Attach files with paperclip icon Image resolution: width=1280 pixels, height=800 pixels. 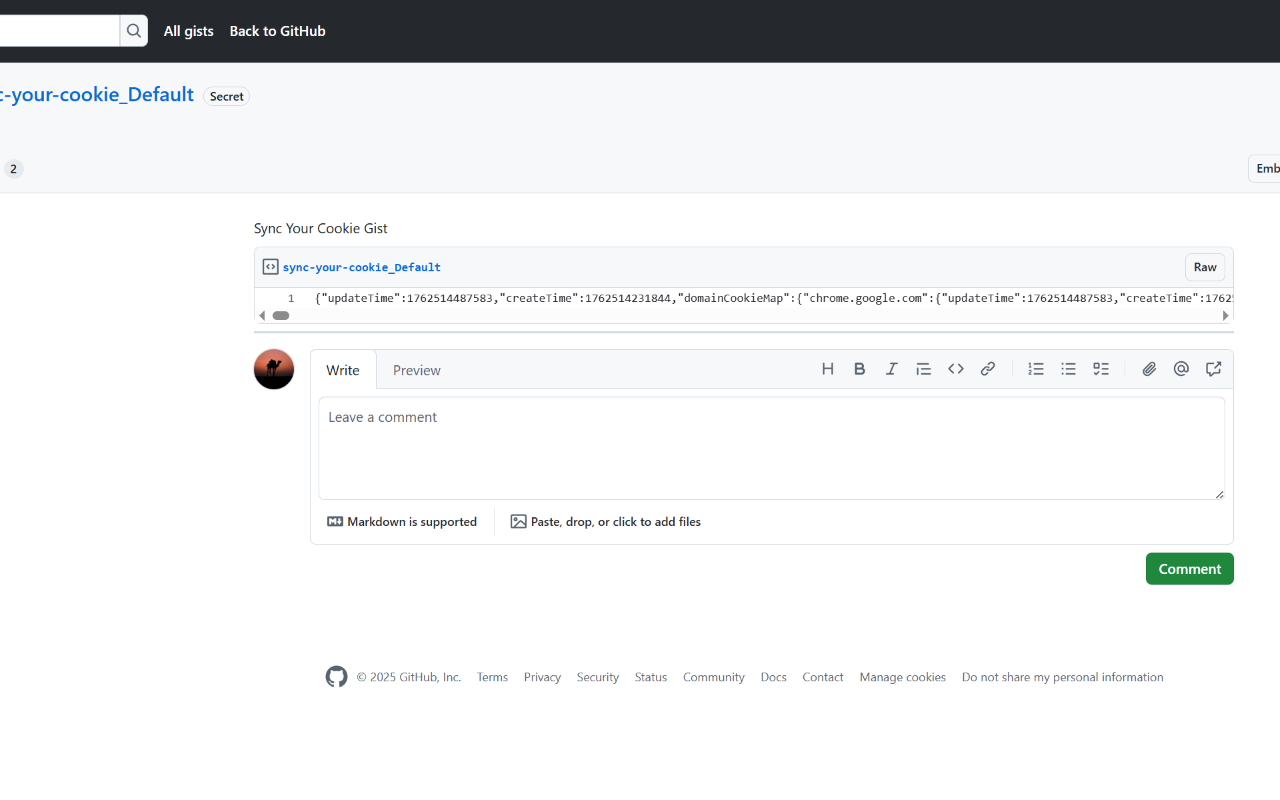tap(1149, 369)
